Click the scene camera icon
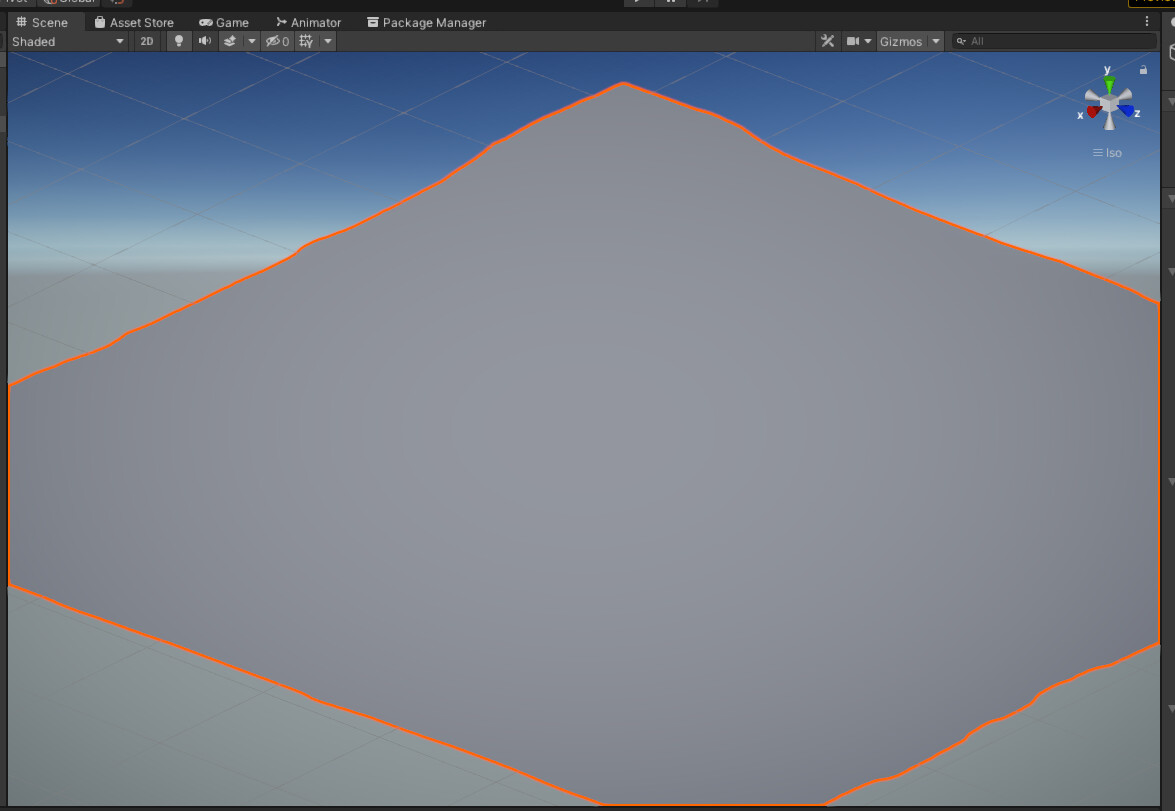Image resolution: width=1175 pixels, height=811 pixels. tap(855, 41)
